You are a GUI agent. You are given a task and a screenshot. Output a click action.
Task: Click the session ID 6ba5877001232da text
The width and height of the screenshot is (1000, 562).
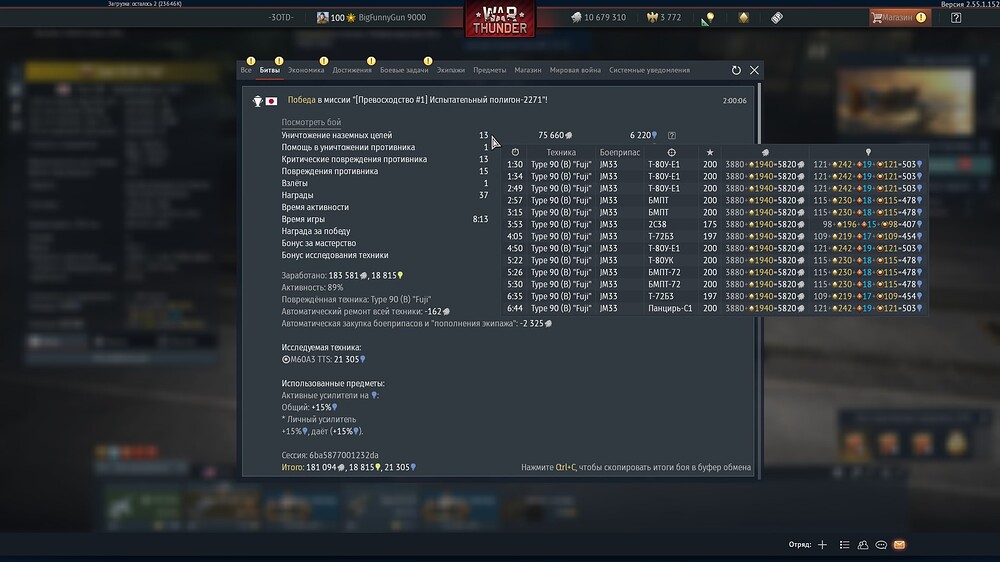point(330,455)
